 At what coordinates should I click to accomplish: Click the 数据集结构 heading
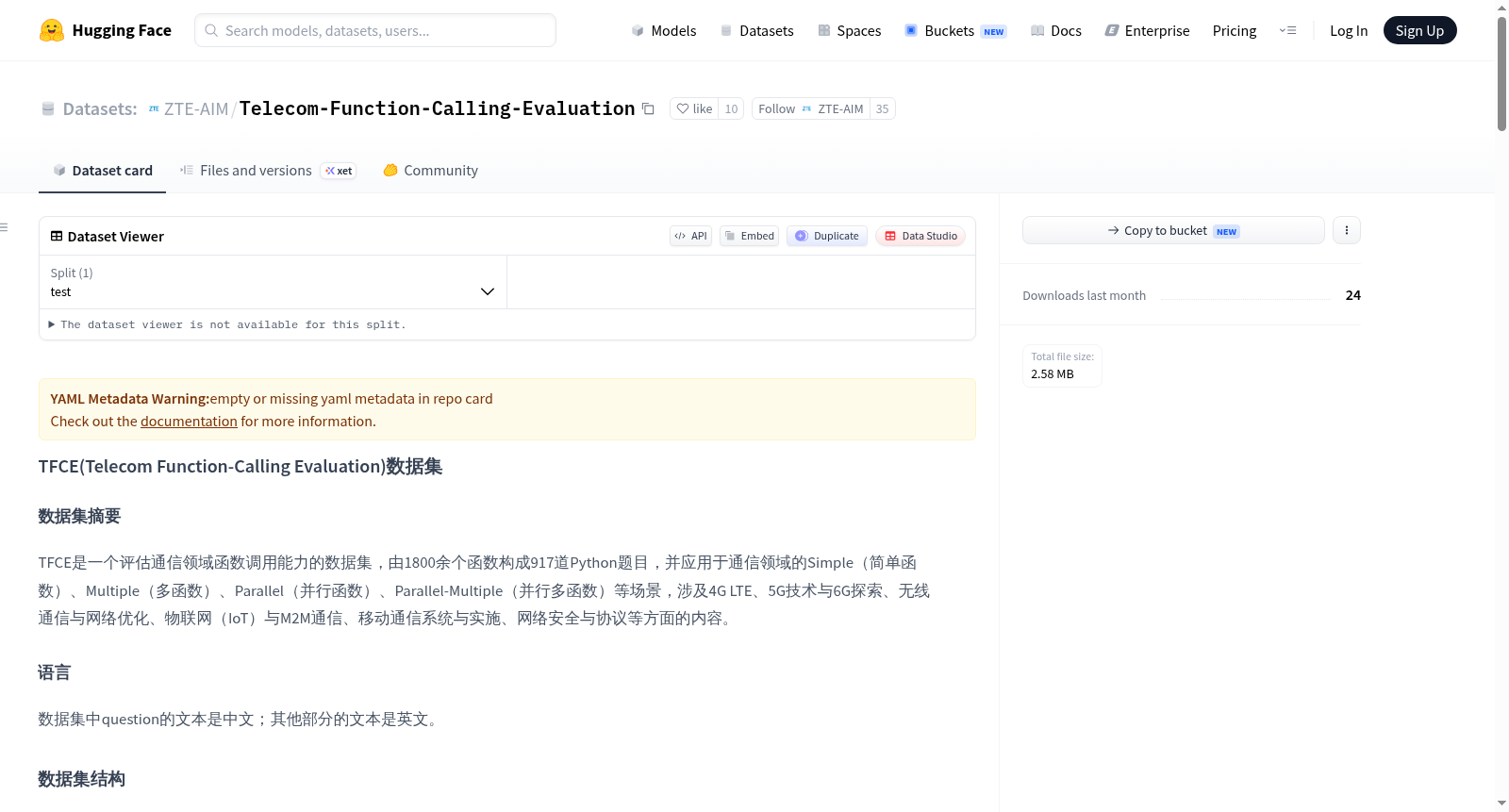81,779
